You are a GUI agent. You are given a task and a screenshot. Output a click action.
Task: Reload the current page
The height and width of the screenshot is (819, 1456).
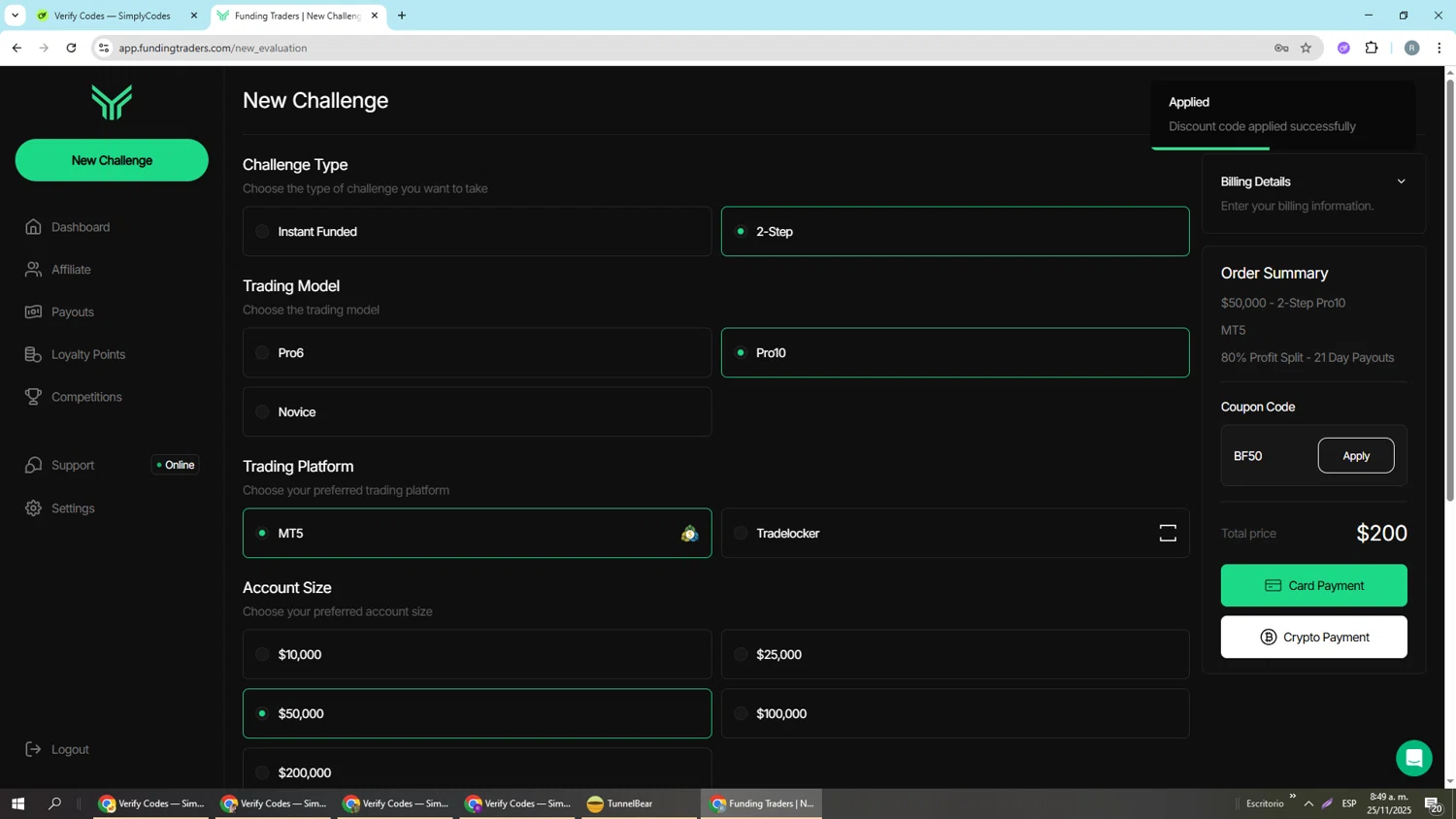coord(71,48)
